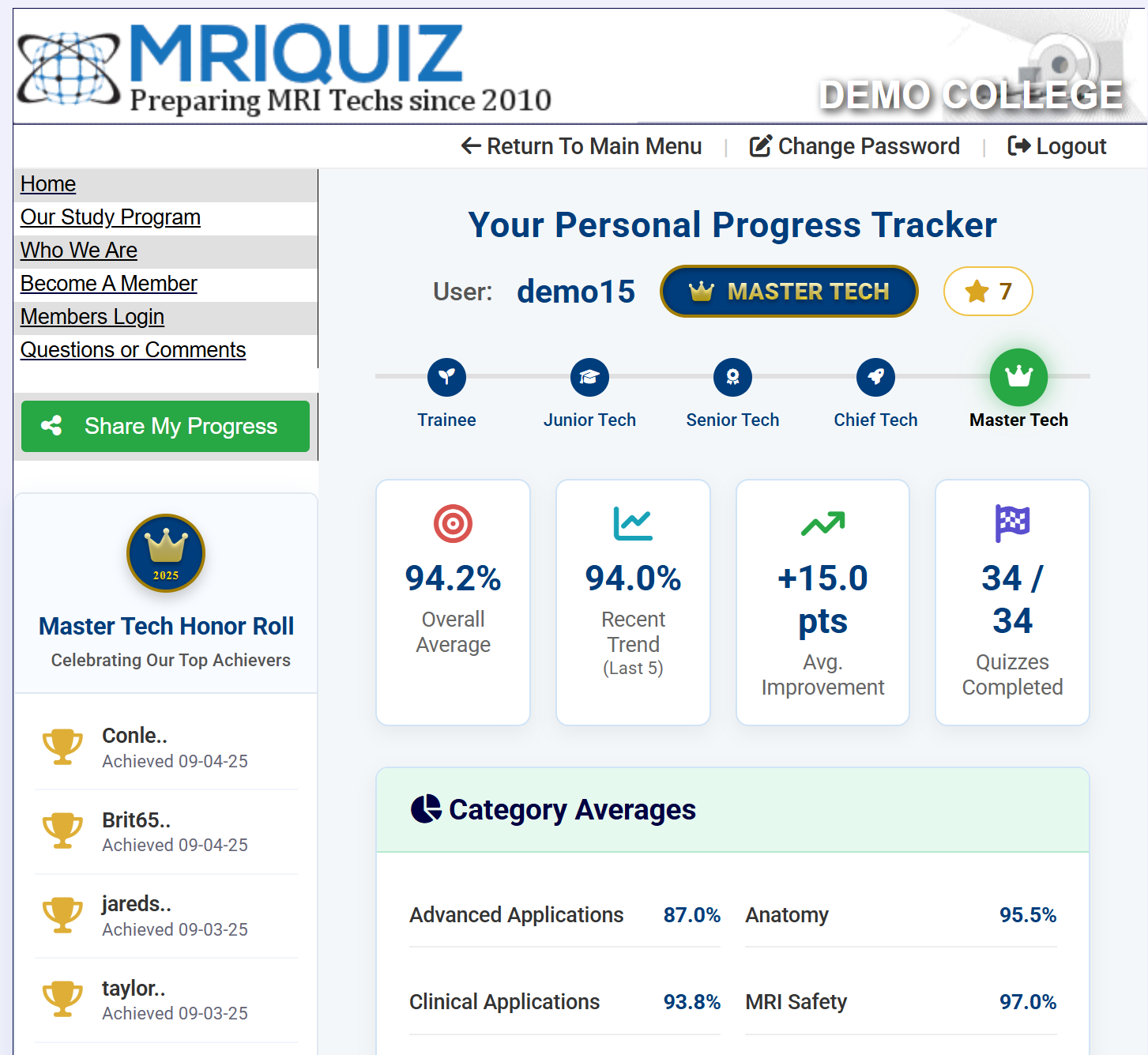Open the Change Password link
The image size is (1148, 1055).
[854, 146]
